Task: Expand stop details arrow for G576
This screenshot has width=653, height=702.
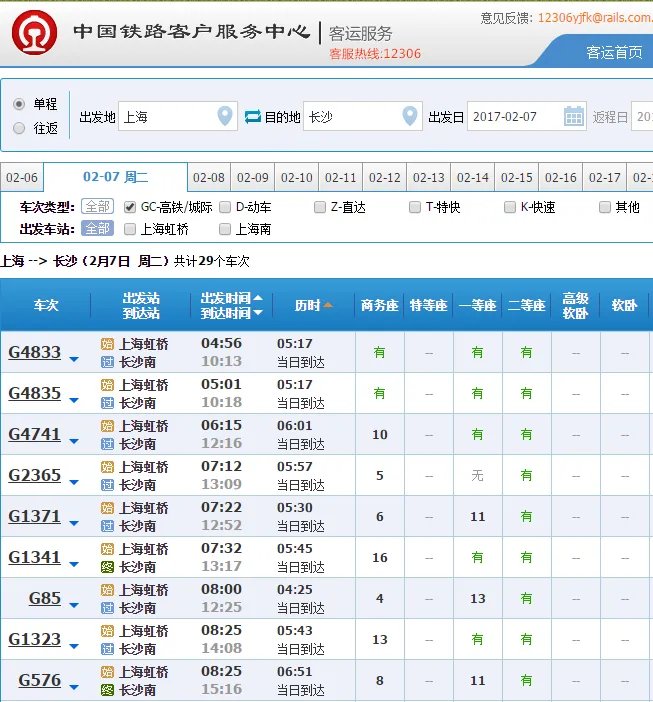Action: pos(74,687)
